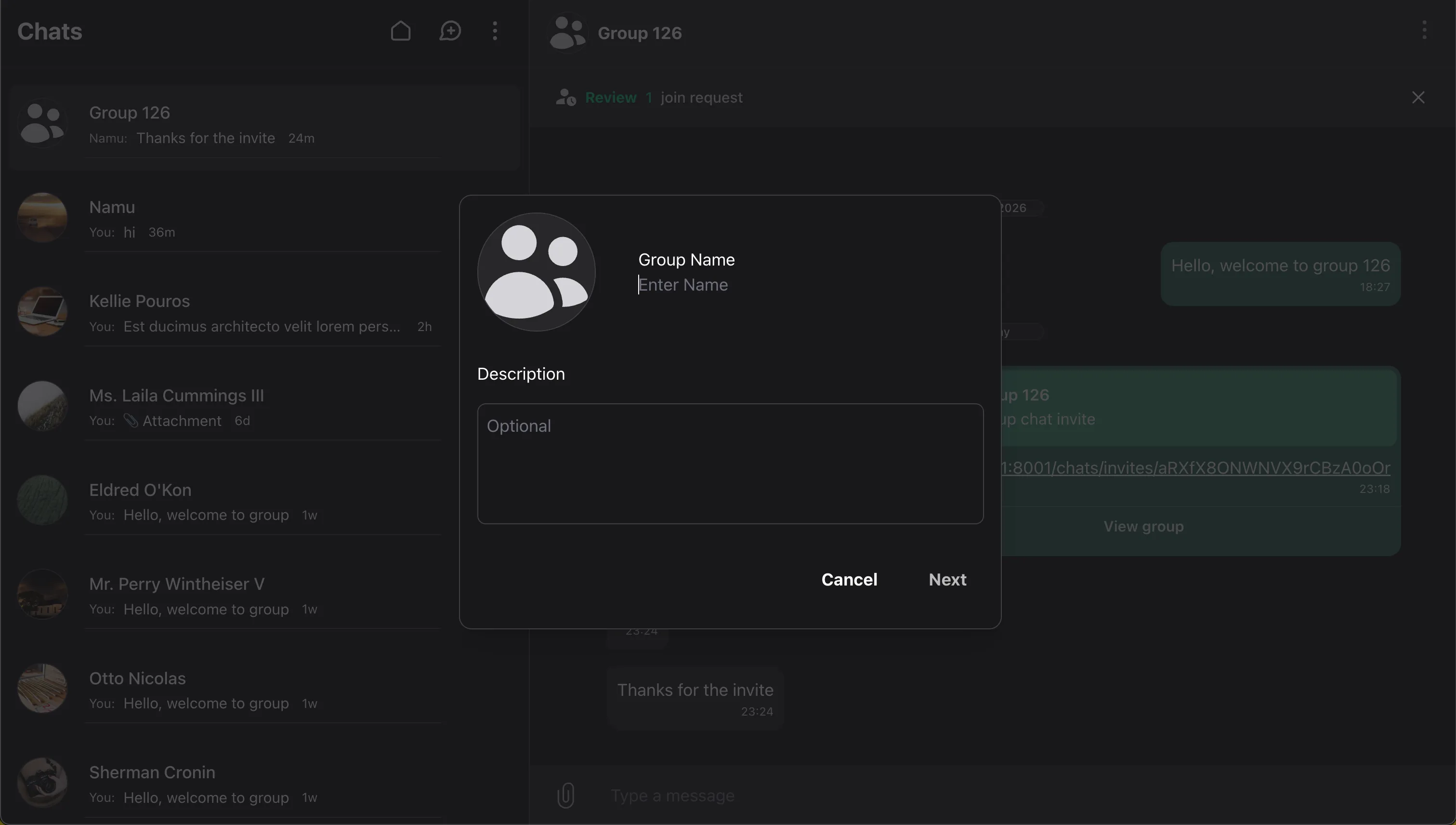Click Mr. Perry Wintheiser's avatar
This screenshot has width=1456, height=825.
point(42,594)
